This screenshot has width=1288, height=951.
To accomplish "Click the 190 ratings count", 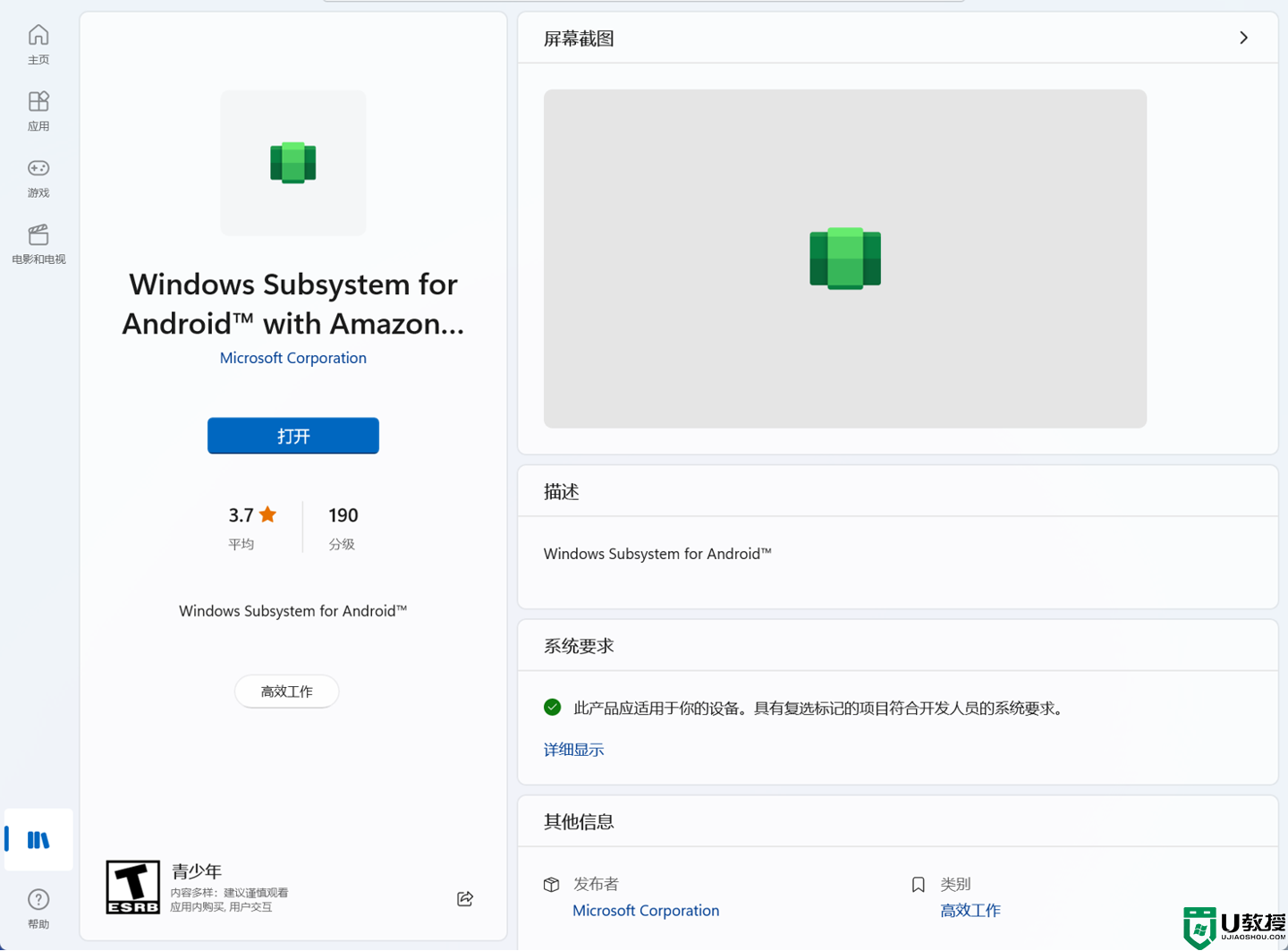I will [343, 515].
